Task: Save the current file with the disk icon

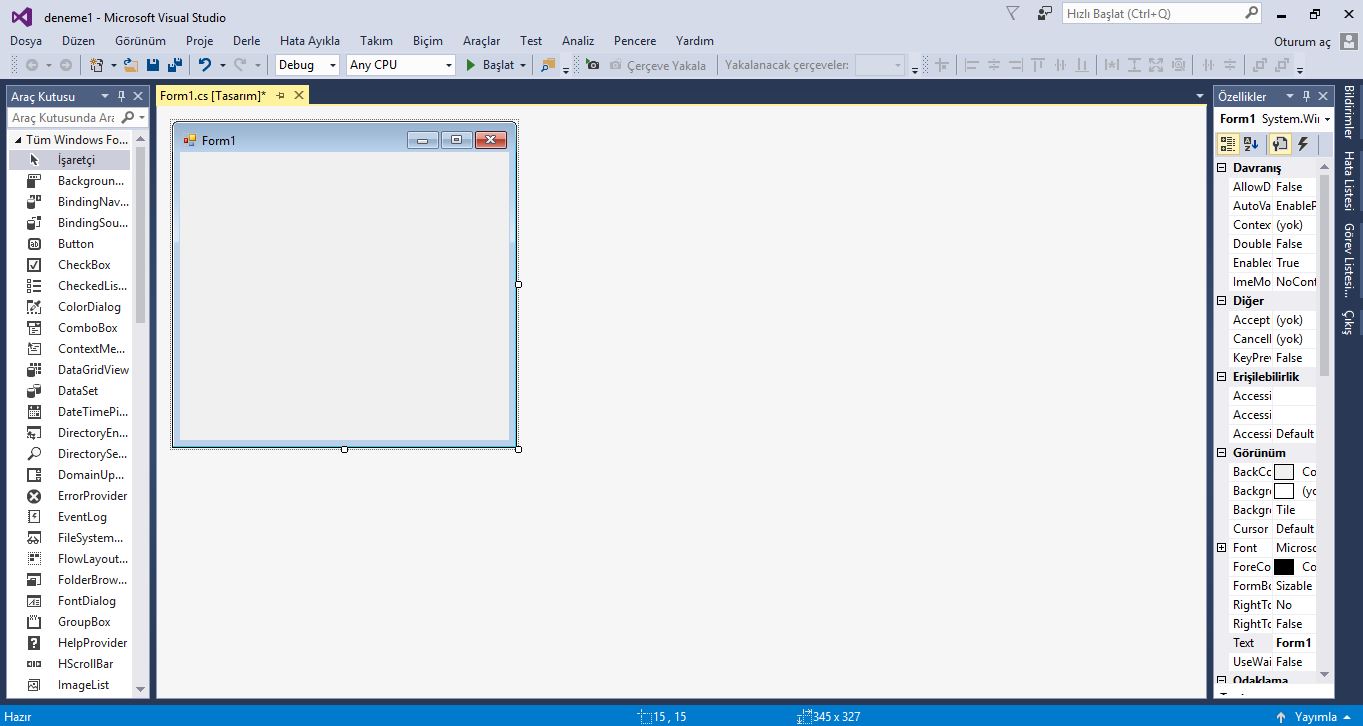Action: 153,65
